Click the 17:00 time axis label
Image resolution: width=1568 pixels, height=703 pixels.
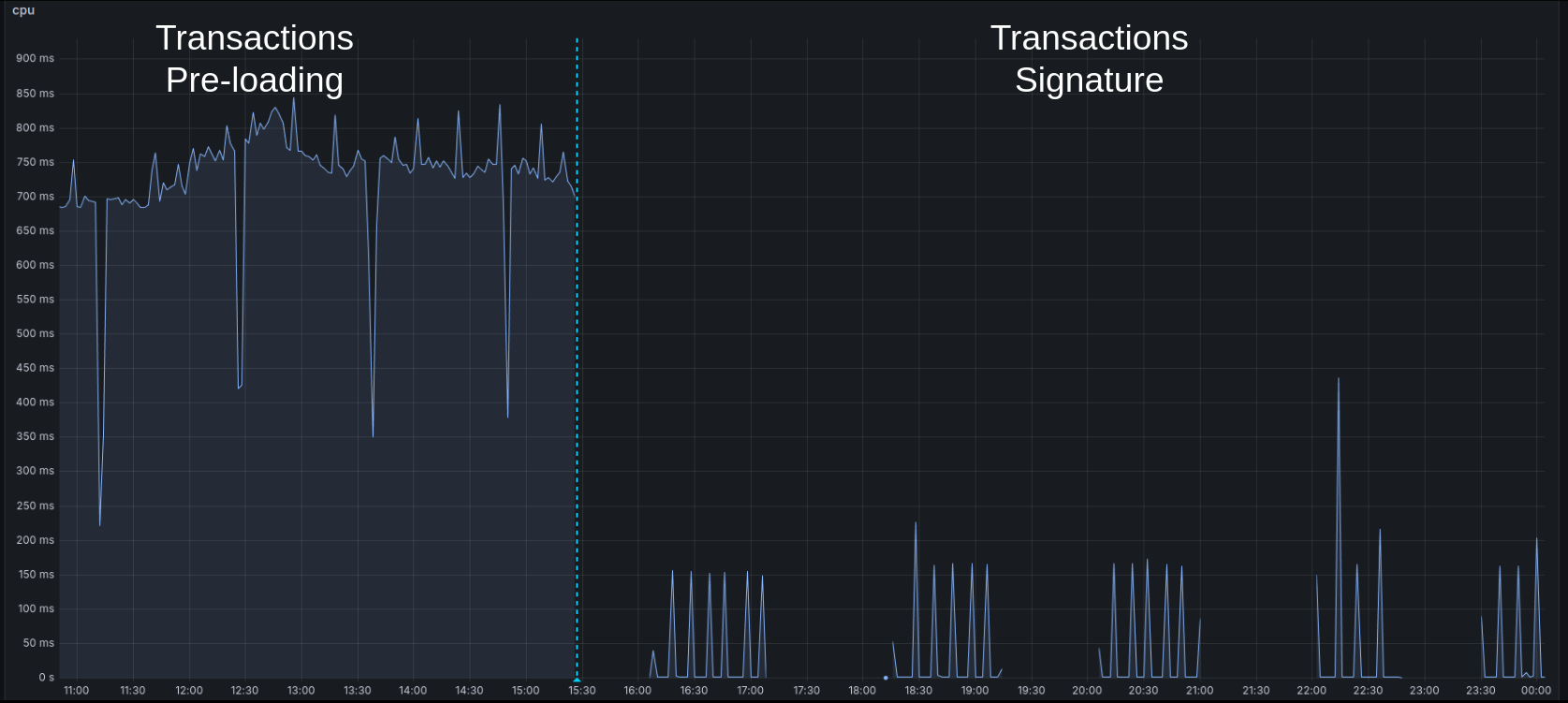click(750, 691)
